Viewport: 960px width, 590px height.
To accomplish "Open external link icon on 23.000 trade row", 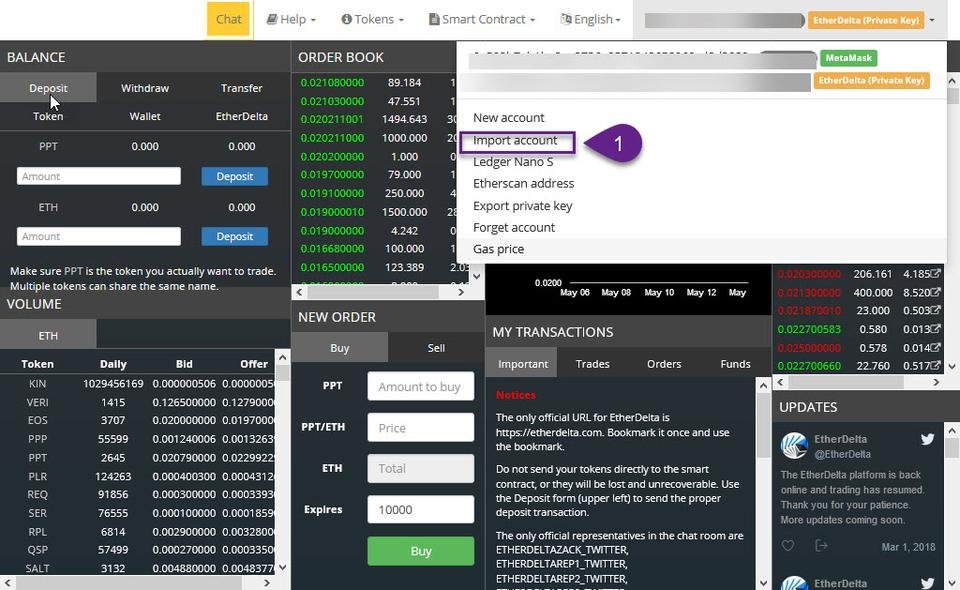I will click(936, 310).
